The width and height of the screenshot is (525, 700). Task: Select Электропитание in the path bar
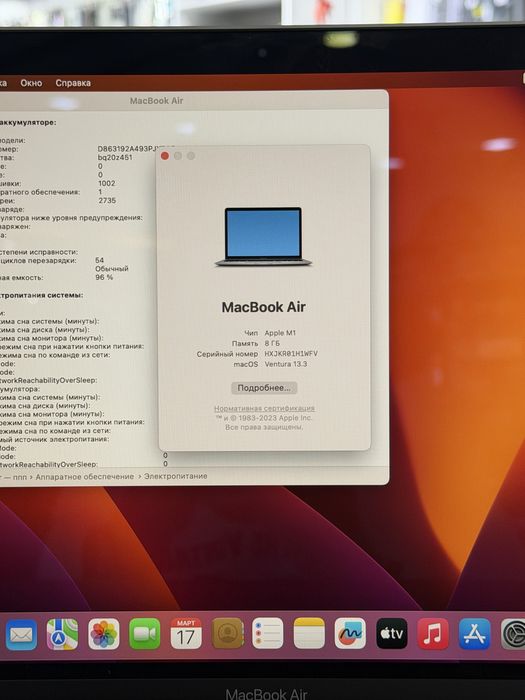(x=175, y=476)
